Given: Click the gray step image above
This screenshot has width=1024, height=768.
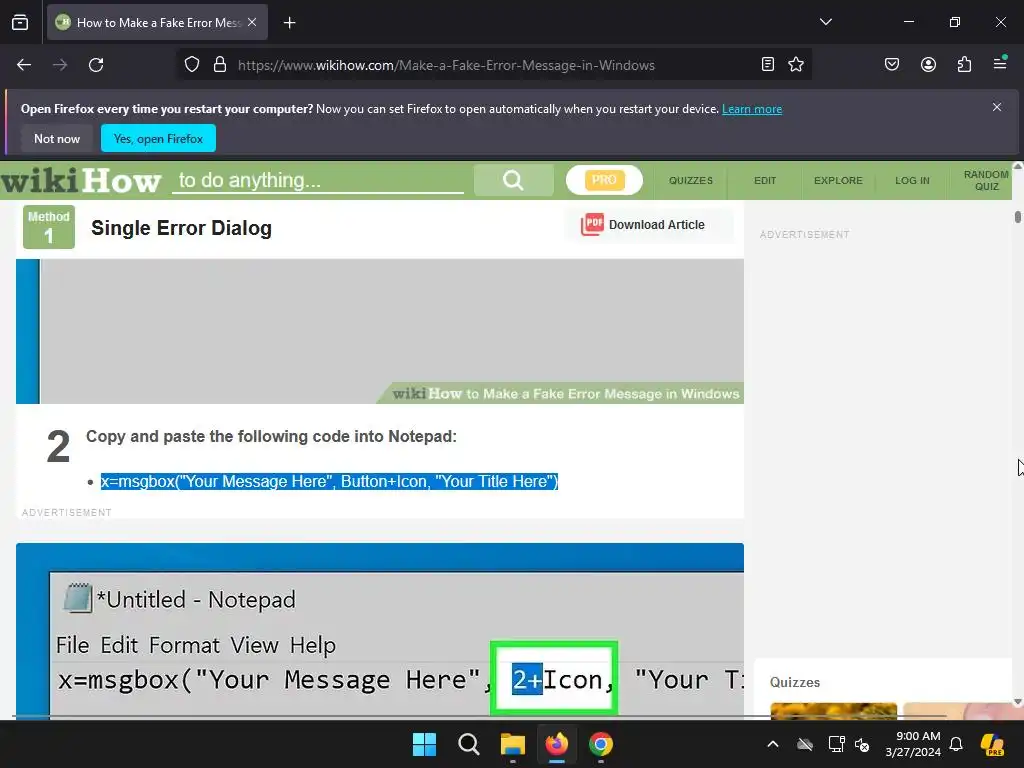Looking at the screenshot, I should coord(380,331).
